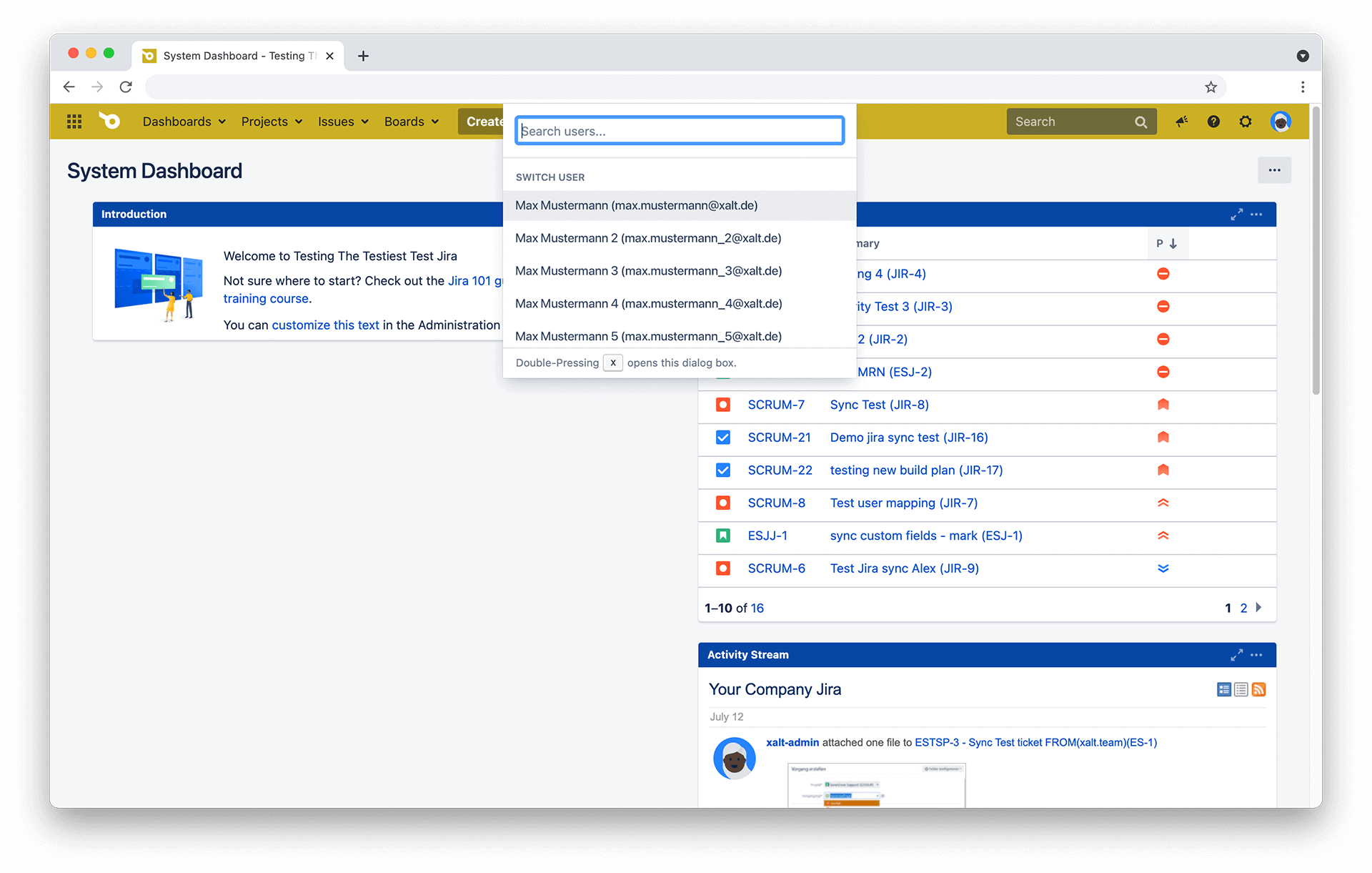Click the activity stream RSS feed icon
The width and height of the screenshot is (1372, 873).
tap(1258, 689)
